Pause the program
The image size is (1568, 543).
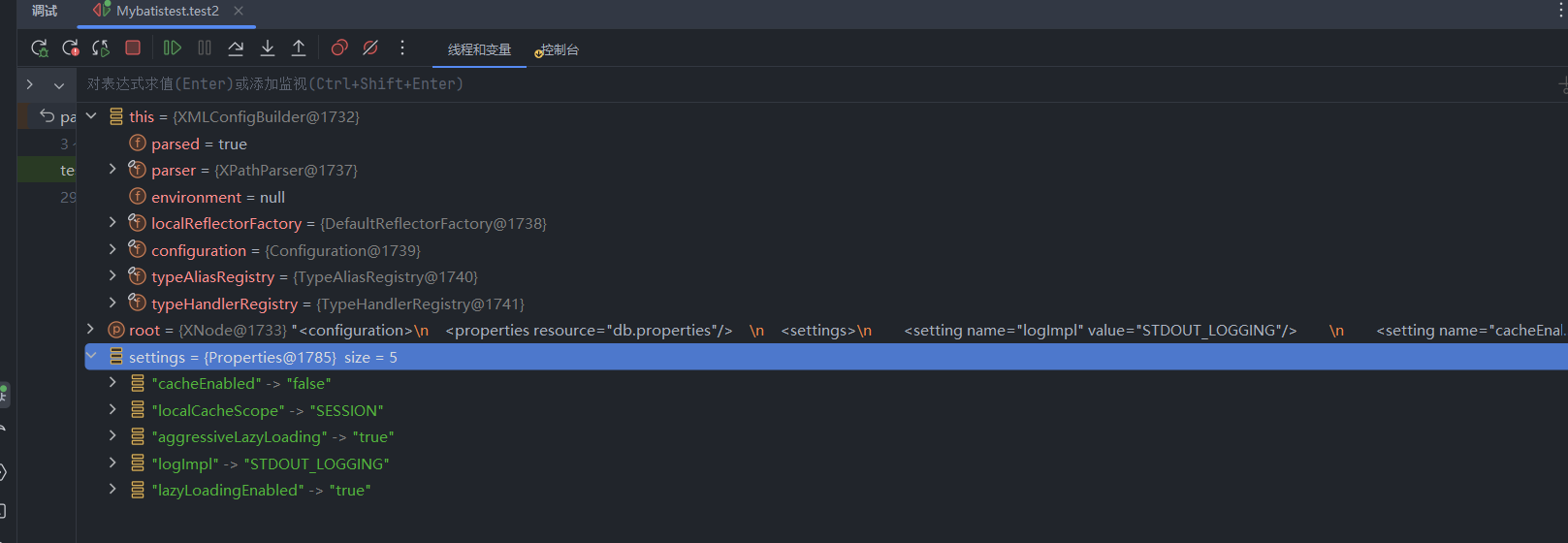pyautogui.click(x=205, y=48)
